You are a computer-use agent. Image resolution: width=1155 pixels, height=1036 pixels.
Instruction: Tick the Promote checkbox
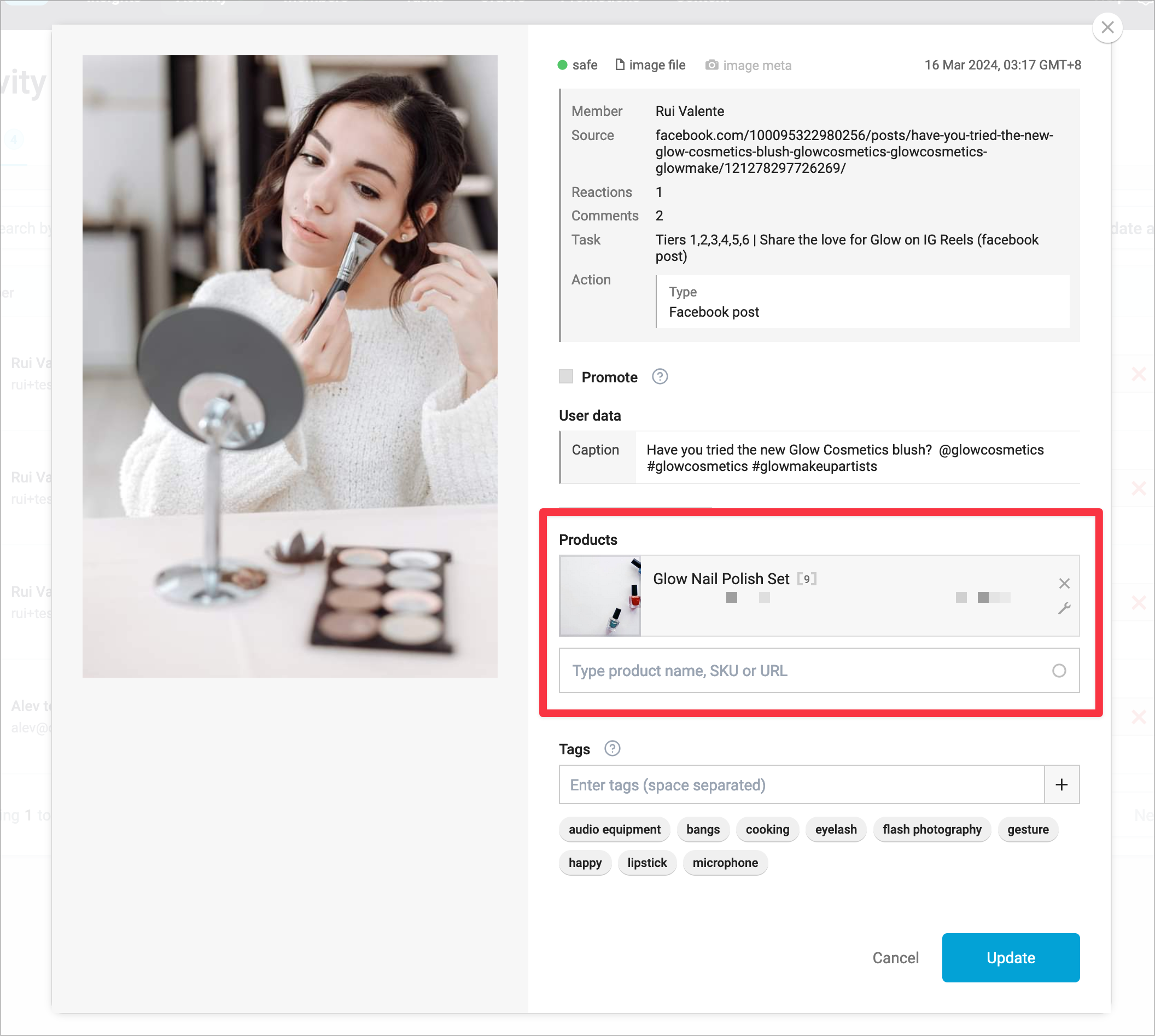coord(565,376)
